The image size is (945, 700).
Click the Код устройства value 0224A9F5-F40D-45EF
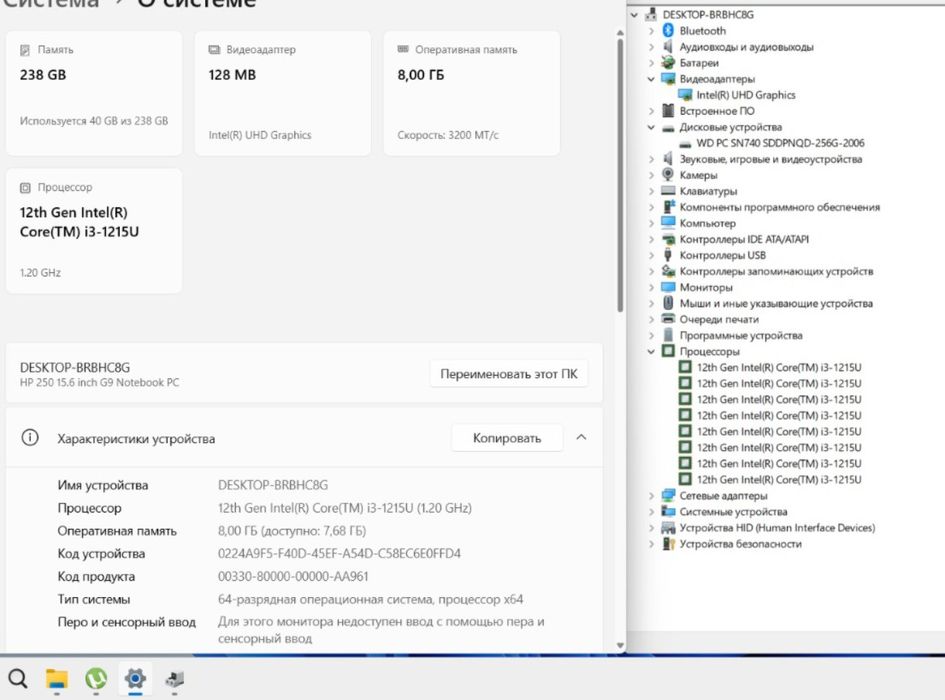tap(339, 553)
